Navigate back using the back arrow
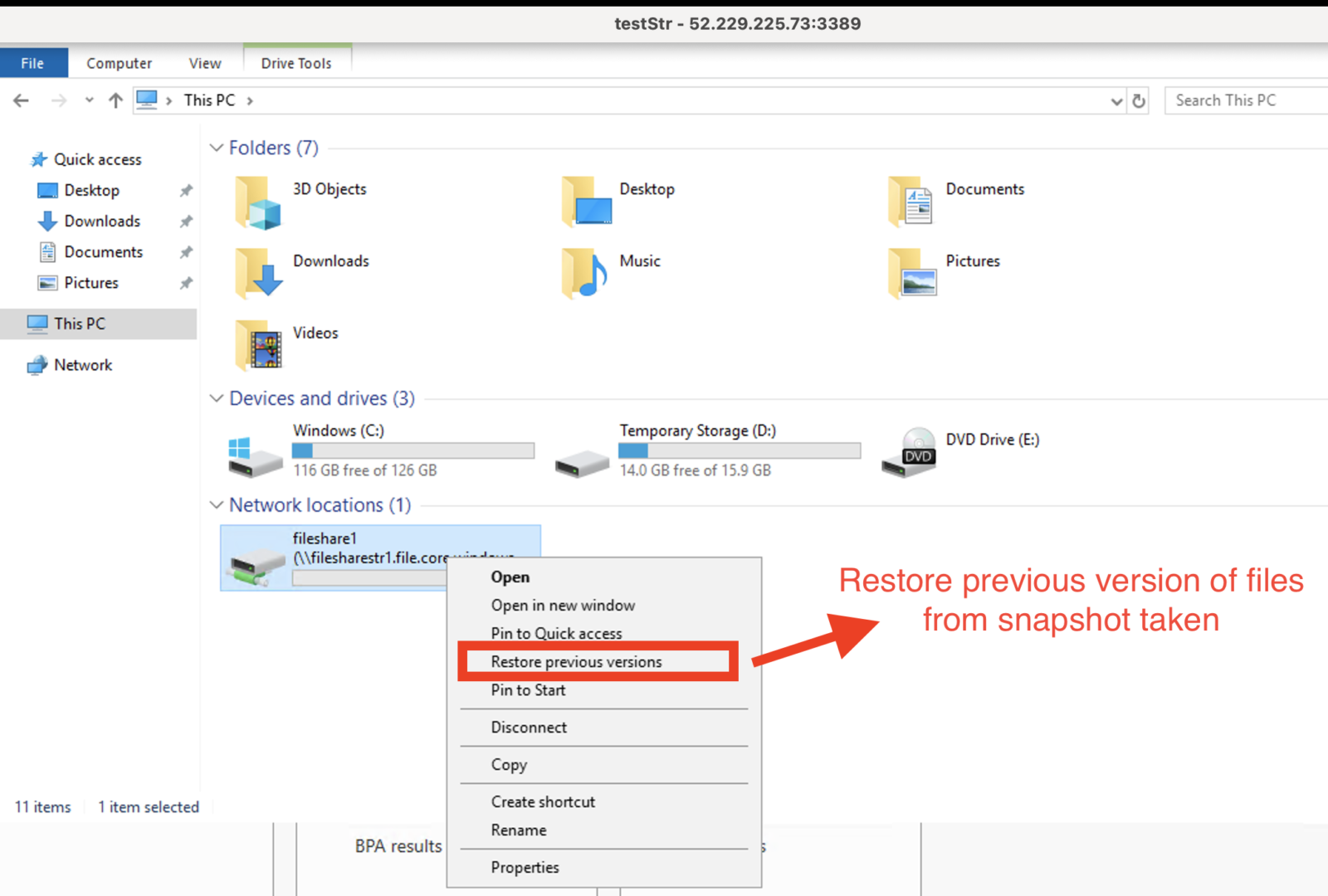 coord(21,100)
